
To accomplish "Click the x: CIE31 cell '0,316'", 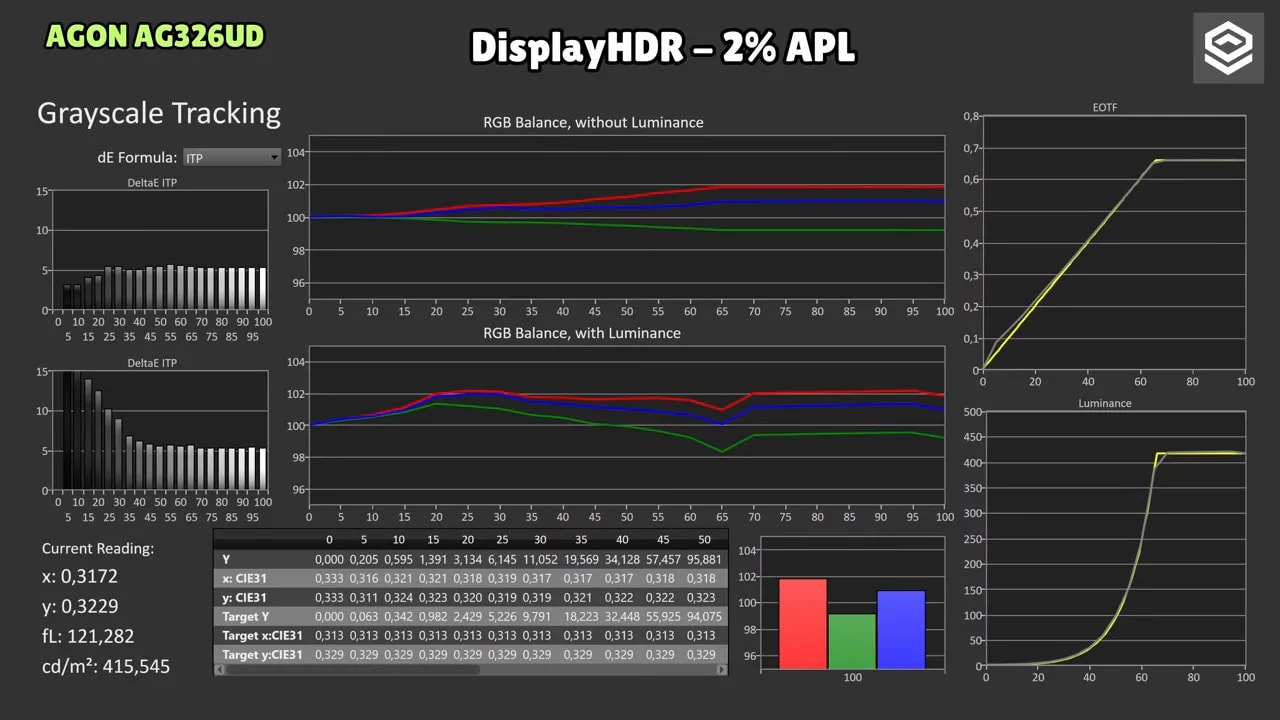I will tap(364, 579).
